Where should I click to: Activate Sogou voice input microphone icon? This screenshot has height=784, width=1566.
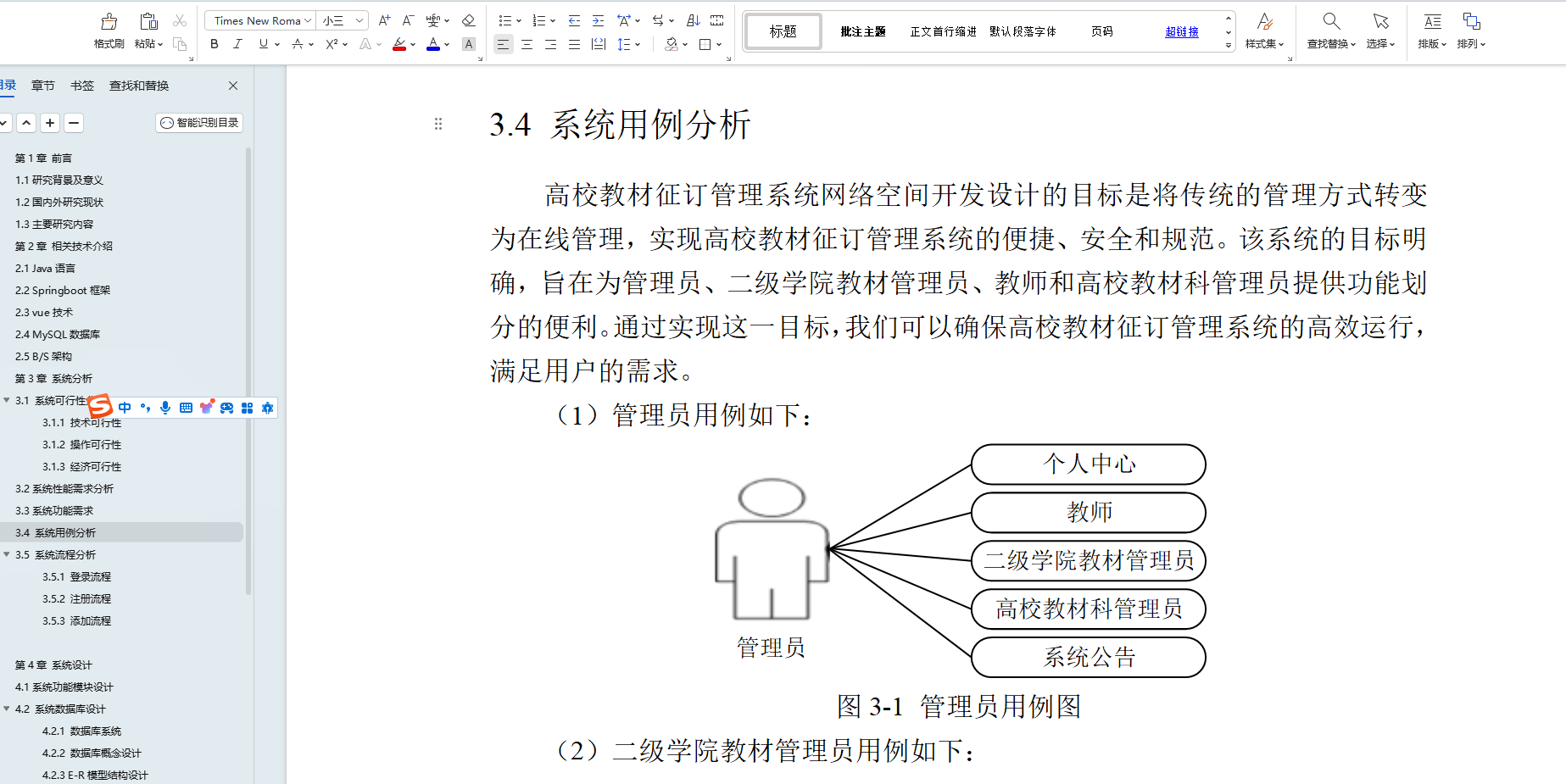165,408
